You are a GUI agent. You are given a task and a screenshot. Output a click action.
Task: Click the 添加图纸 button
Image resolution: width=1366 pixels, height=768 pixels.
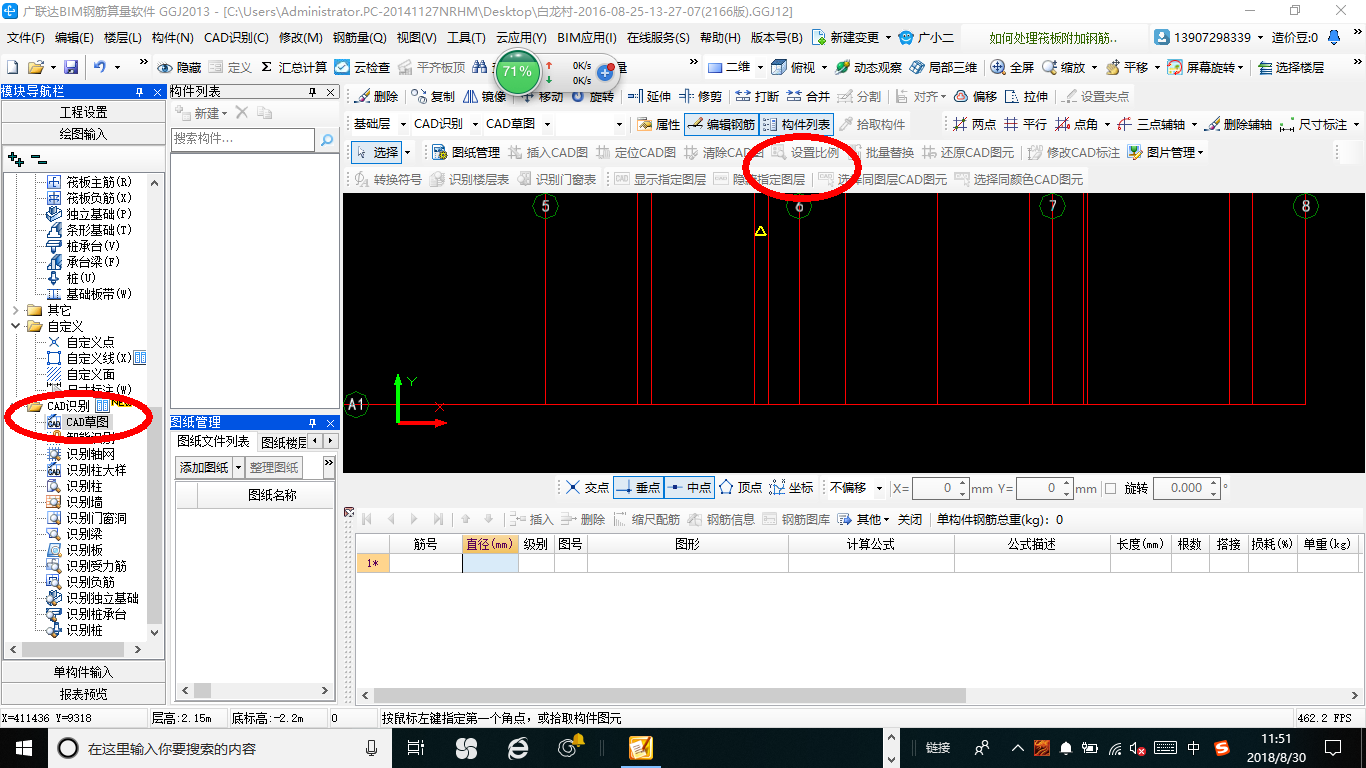[x=204, y=467]
